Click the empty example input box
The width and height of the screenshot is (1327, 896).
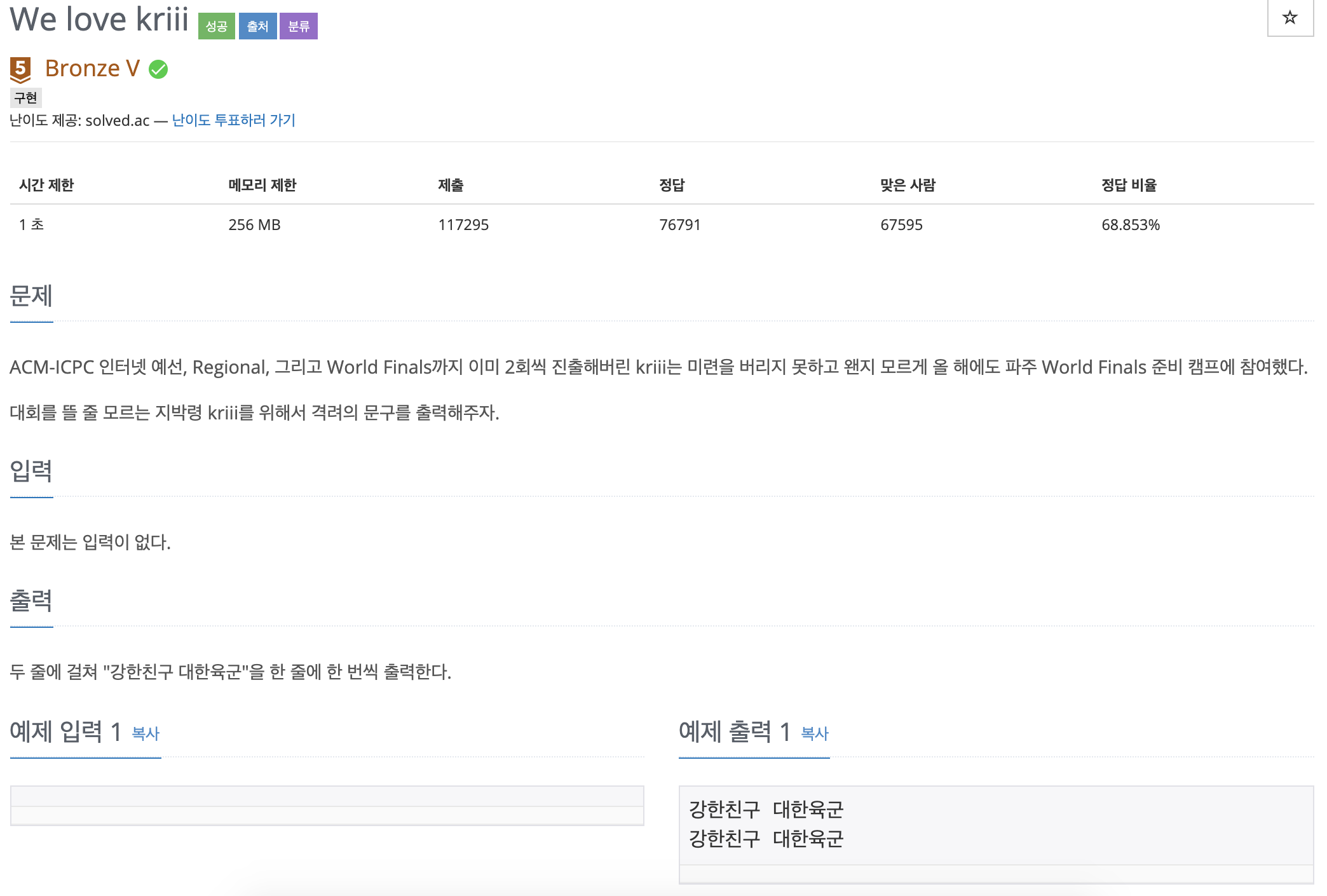pos(327,805)
